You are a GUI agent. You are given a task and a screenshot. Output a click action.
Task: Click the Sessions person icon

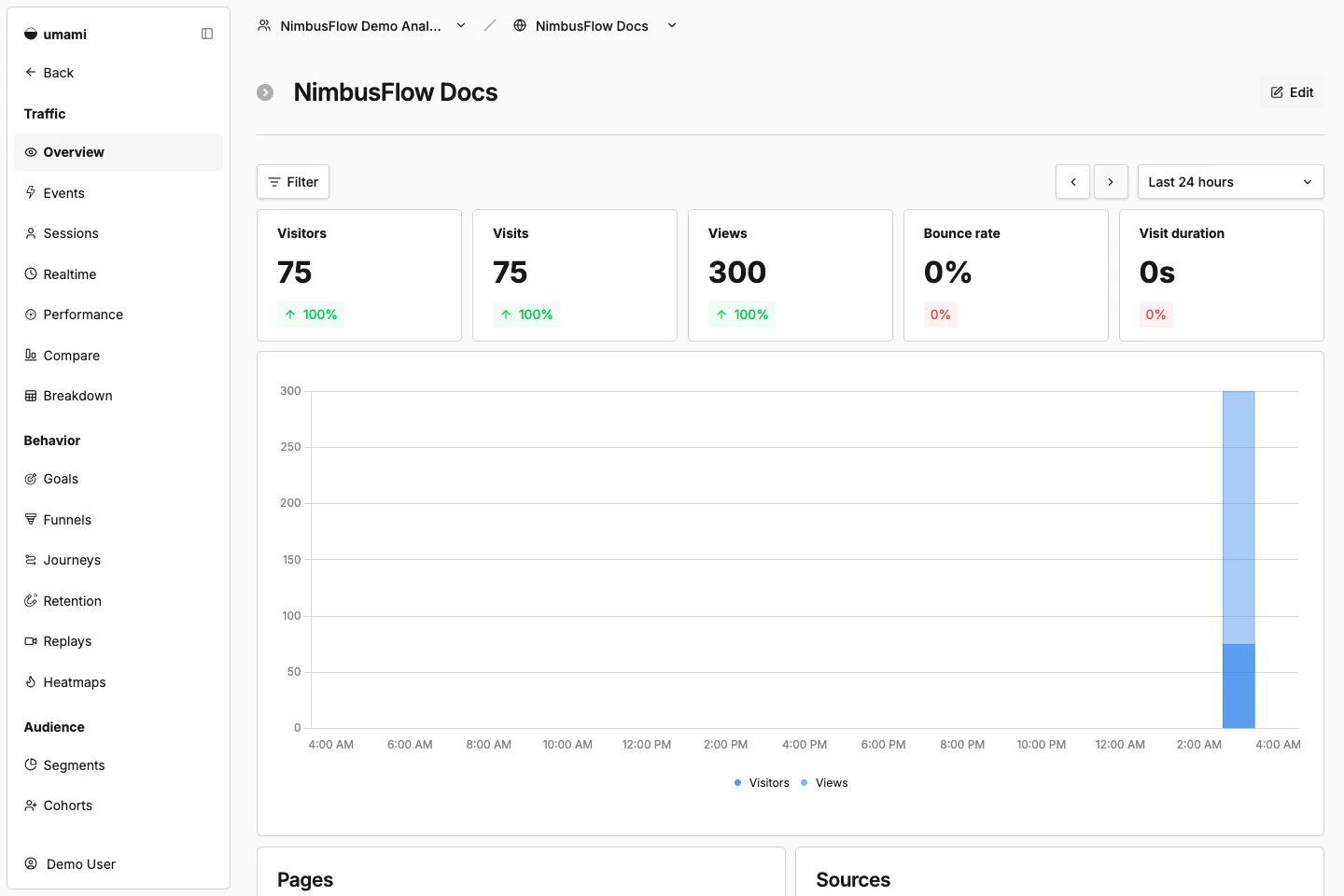pyautogui.click(x=31, y=233)
